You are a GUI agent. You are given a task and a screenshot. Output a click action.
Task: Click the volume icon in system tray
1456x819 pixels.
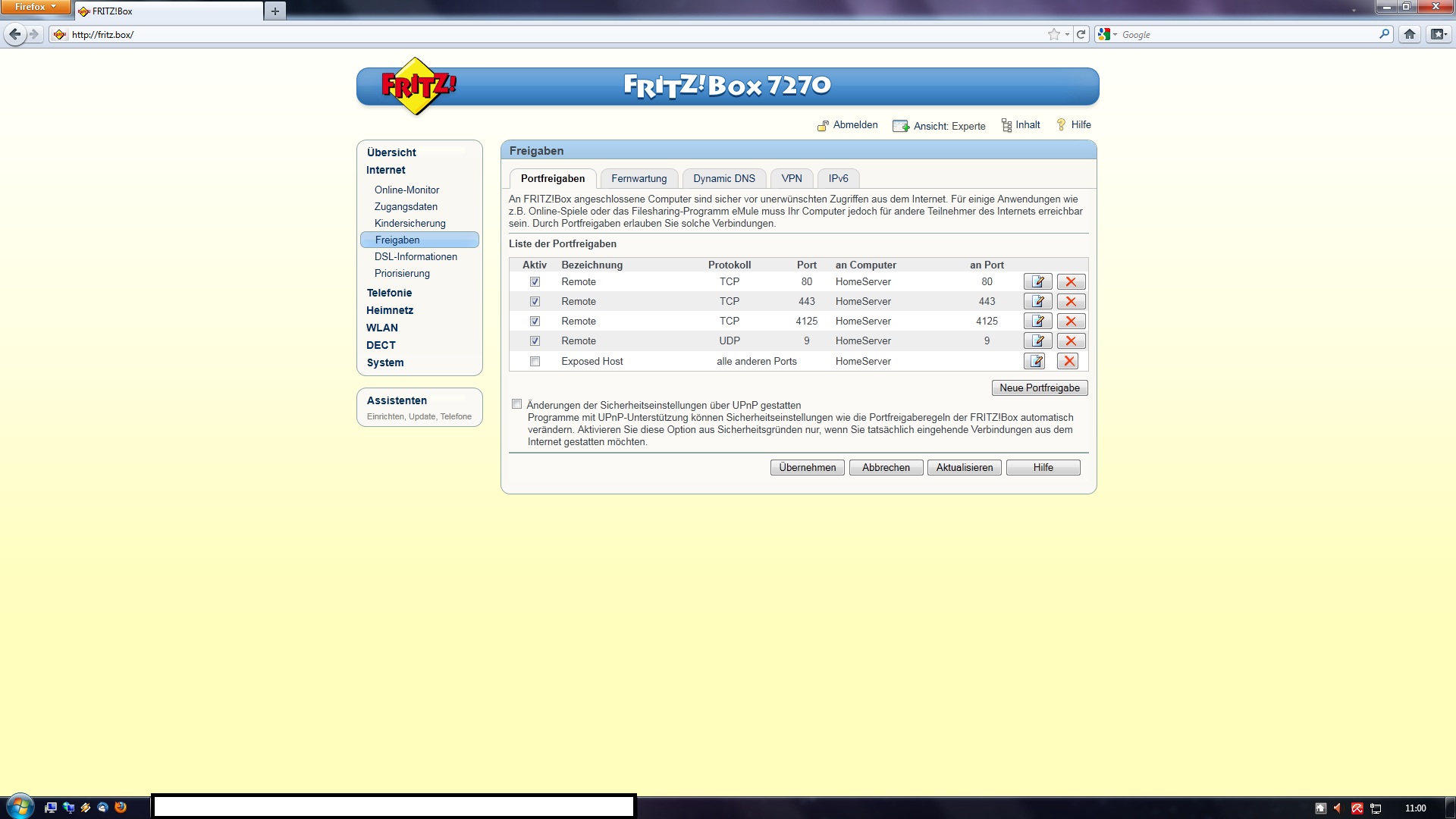(1338, 808)
